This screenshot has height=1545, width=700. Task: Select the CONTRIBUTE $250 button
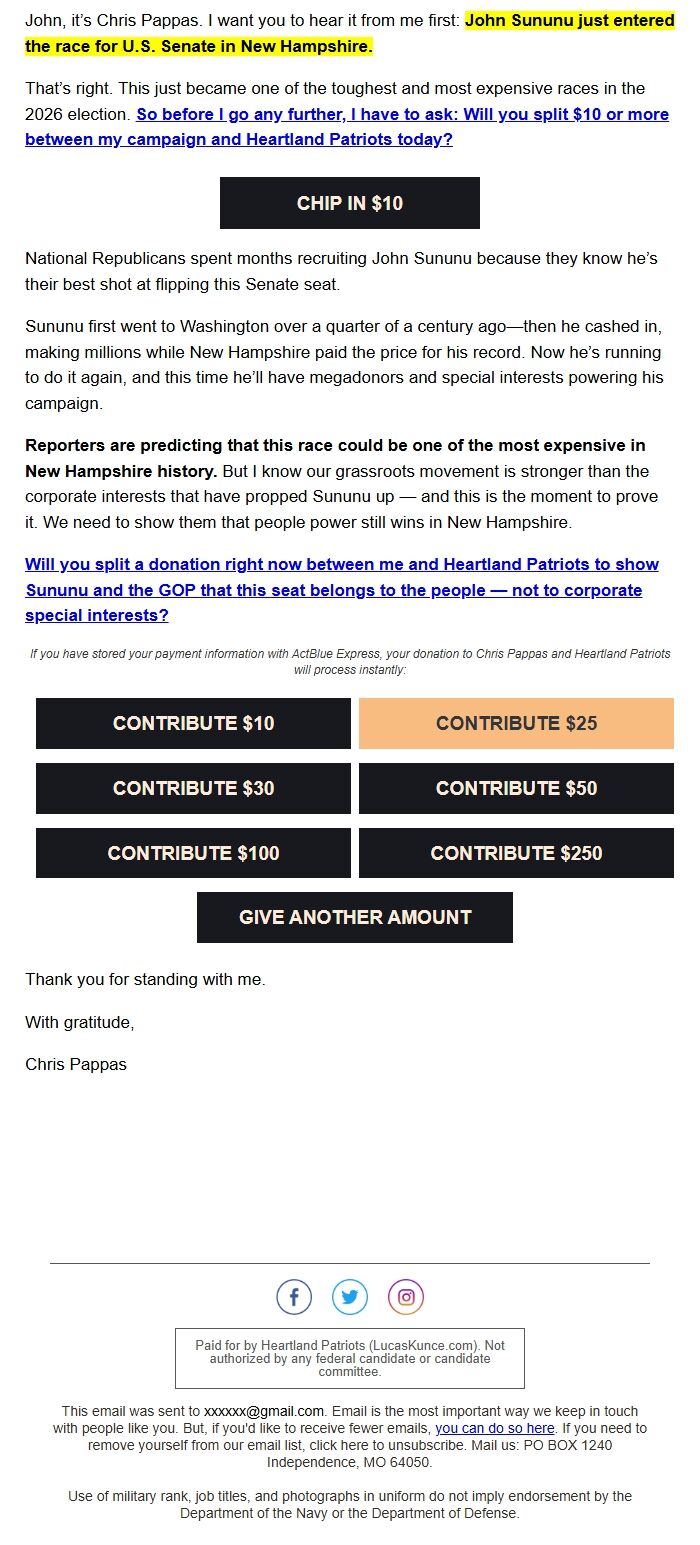point(516,853)
